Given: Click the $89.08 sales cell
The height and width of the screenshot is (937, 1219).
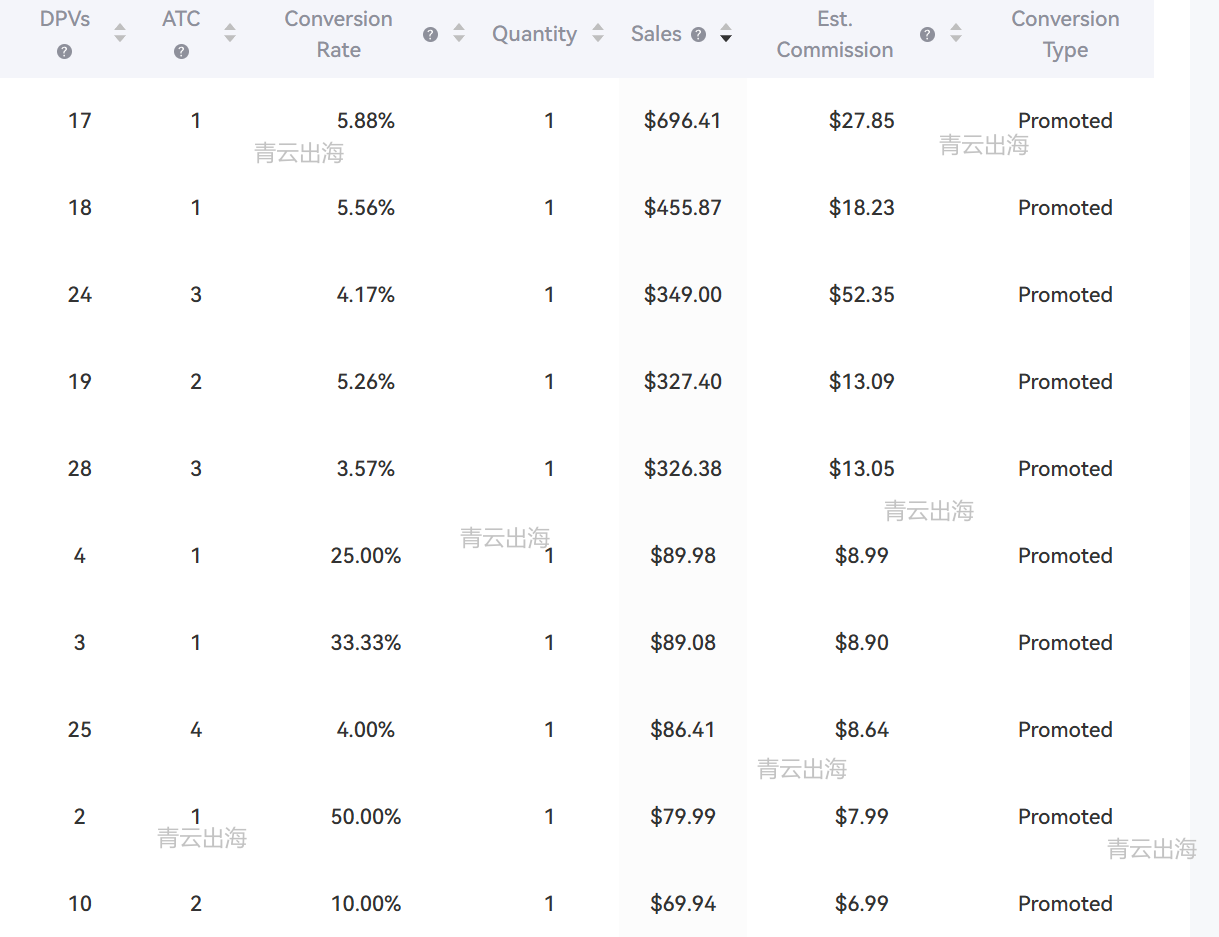Looking at the screenshot, I should coord(683,643).
